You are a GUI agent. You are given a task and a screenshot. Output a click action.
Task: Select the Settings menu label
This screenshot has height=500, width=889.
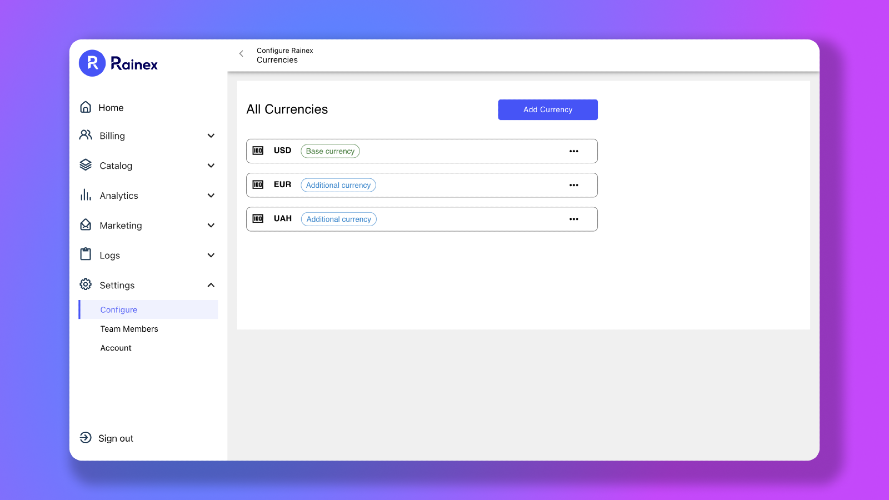(117, 285)
